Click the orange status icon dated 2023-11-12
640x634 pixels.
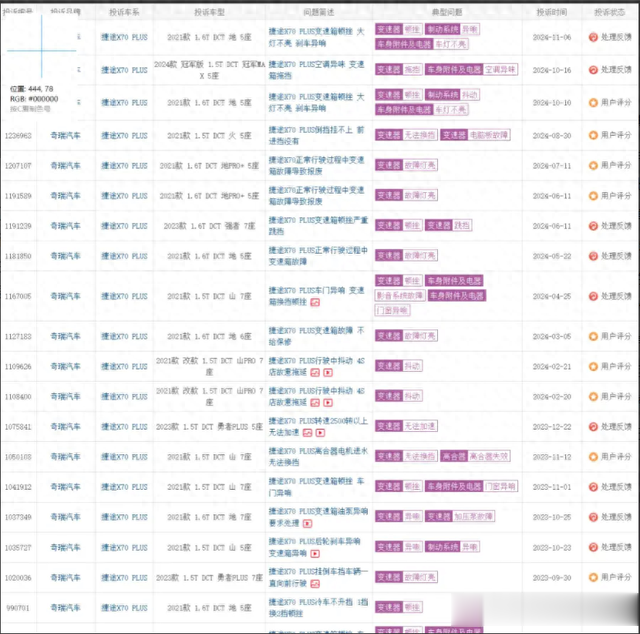[593, 457]
